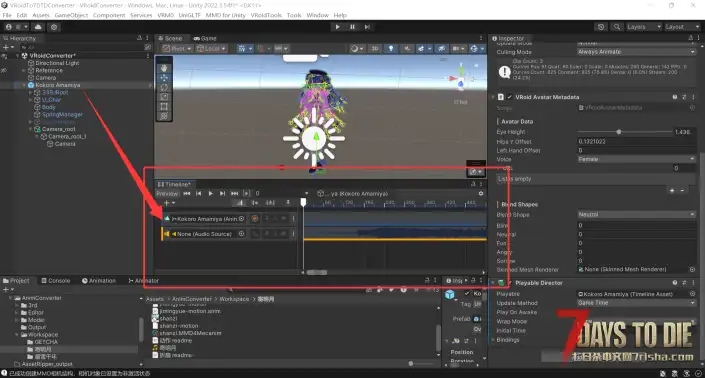Open the GameObject menu
This screenshot has width=705, height=378.
click(x=71, y=15)
